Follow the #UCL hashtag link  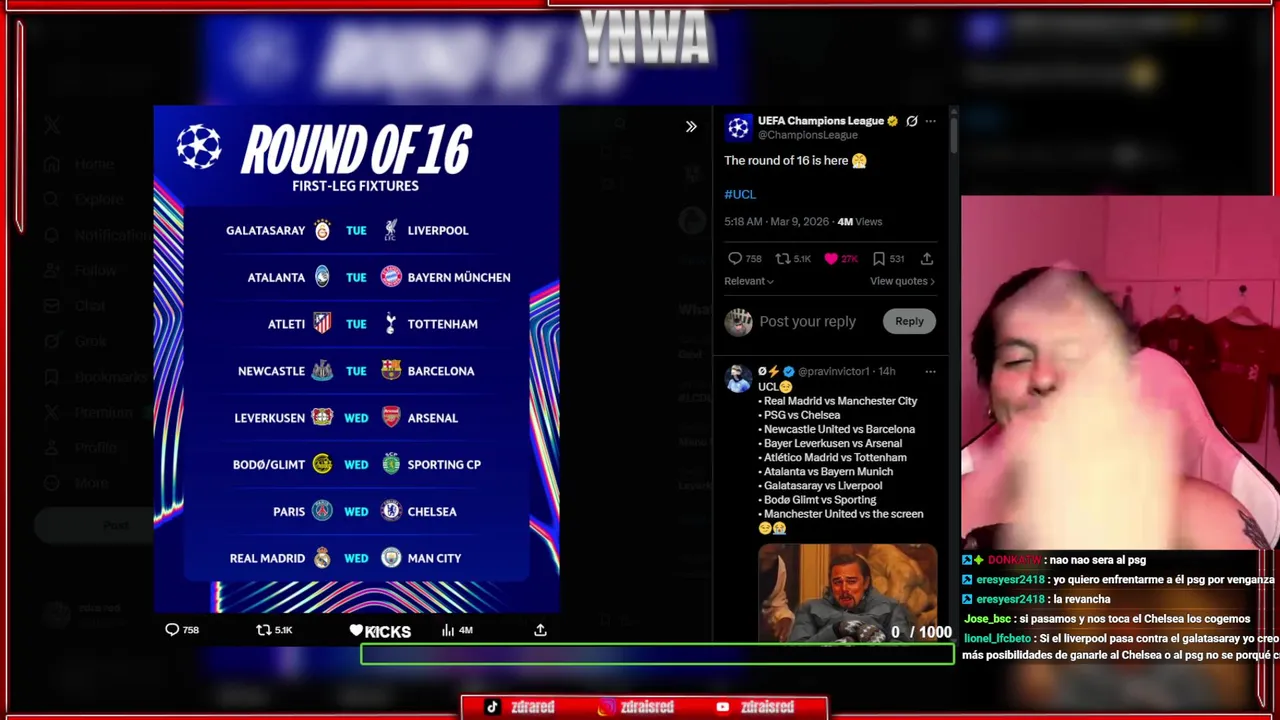[x=740, y=194]
